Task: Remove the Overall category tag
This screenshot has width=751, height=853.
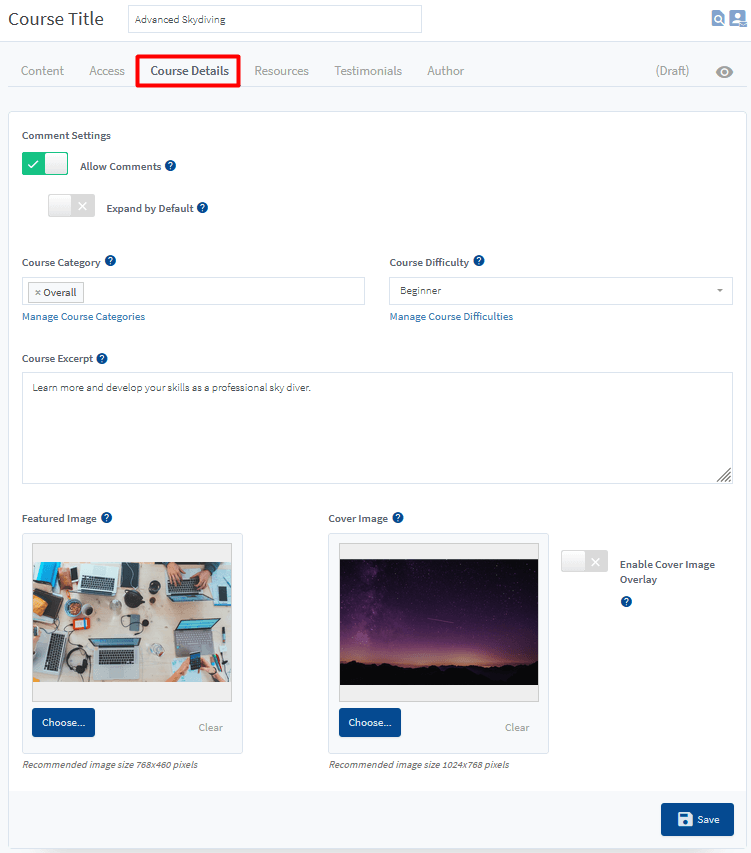Action: [38, 293]
